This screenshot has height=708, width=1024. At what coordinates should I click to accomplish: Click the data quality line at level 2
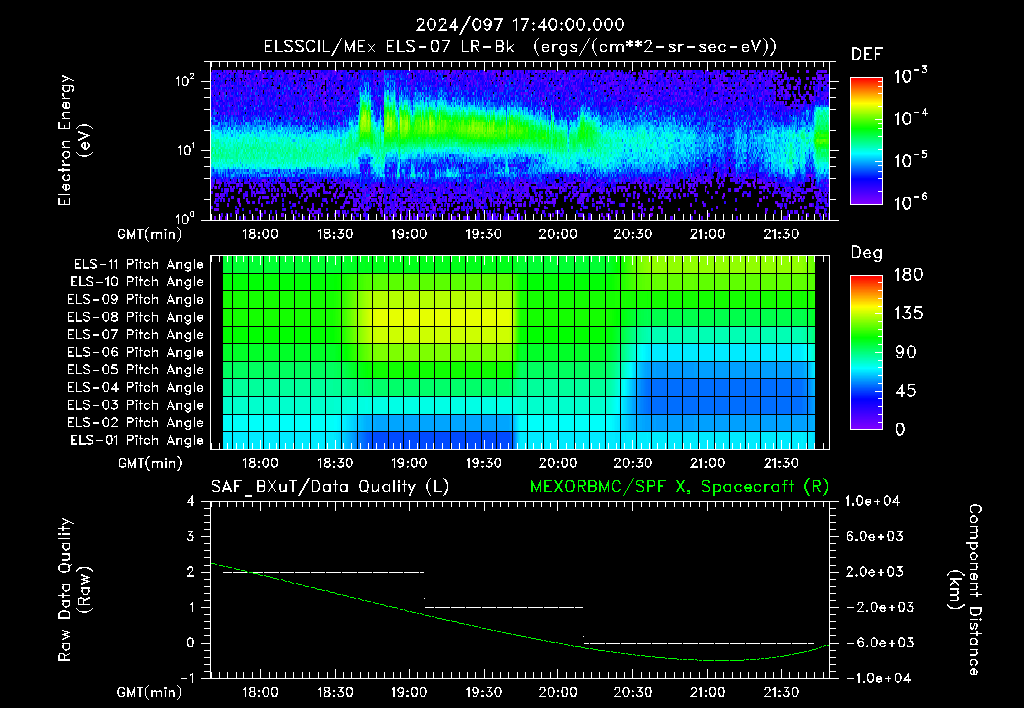[x=323, y=572]
